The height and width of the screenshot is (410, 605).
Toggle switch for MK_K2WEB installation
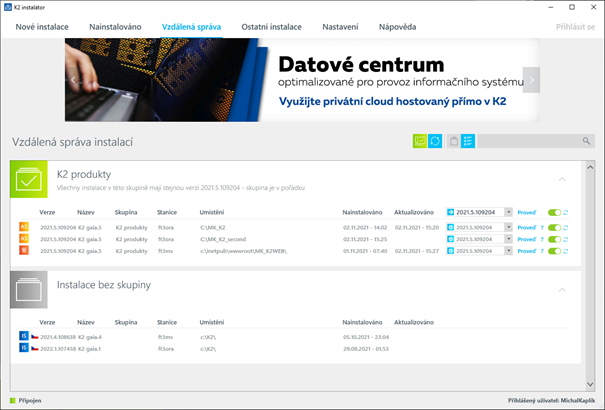(x=554, y=251)
